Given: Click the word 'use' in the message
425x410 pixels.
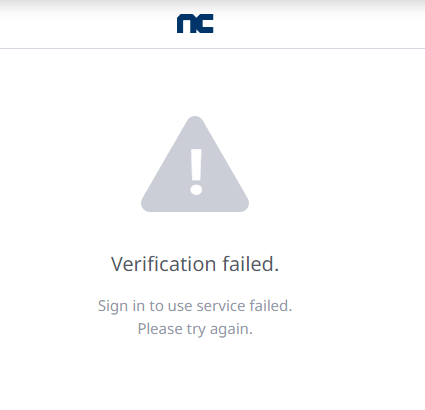Looking at the screenshot, I should pos(180,307).
